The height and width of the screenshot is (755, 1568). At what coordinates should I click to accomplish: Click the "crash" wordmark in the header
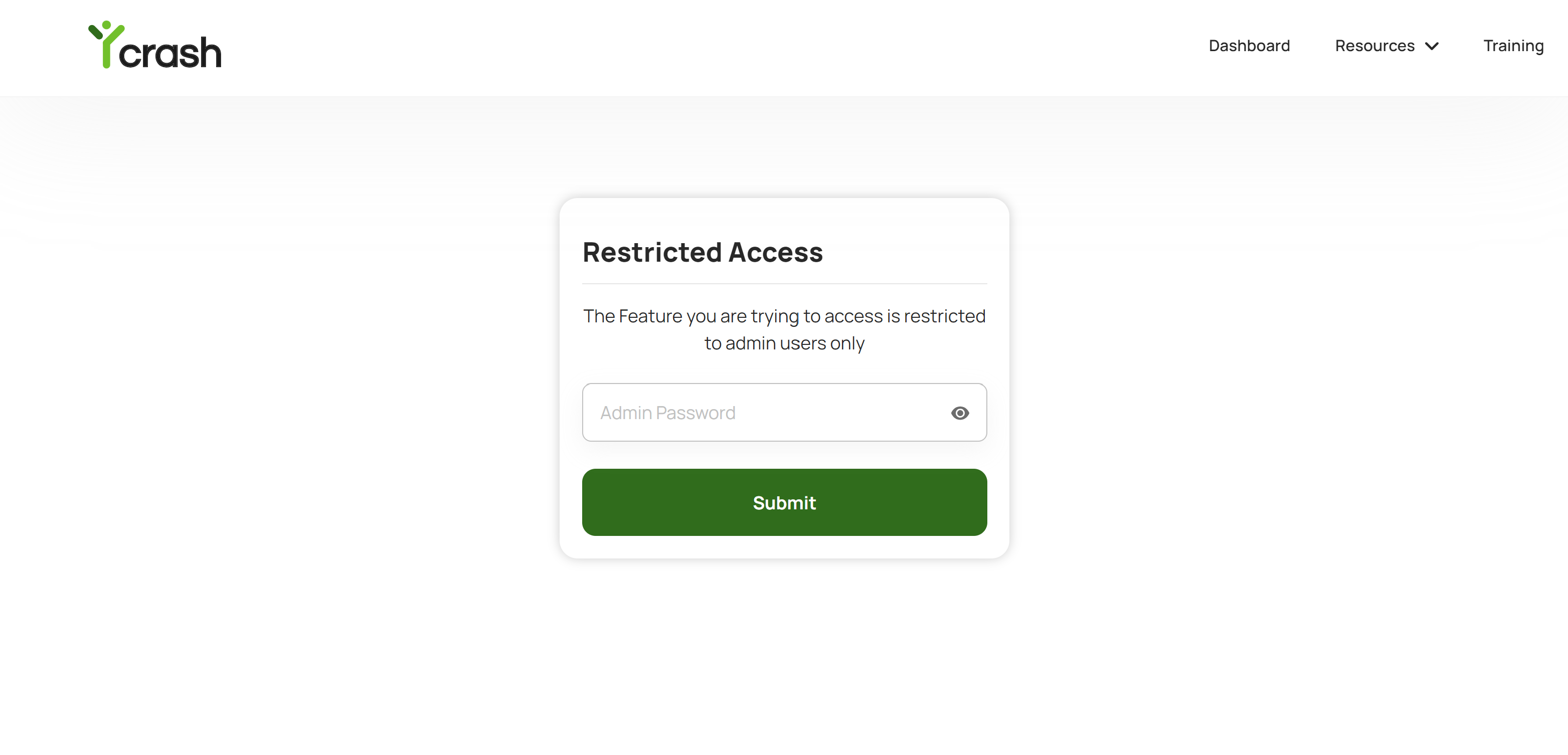pyautogui.click(x=170, y=54)
